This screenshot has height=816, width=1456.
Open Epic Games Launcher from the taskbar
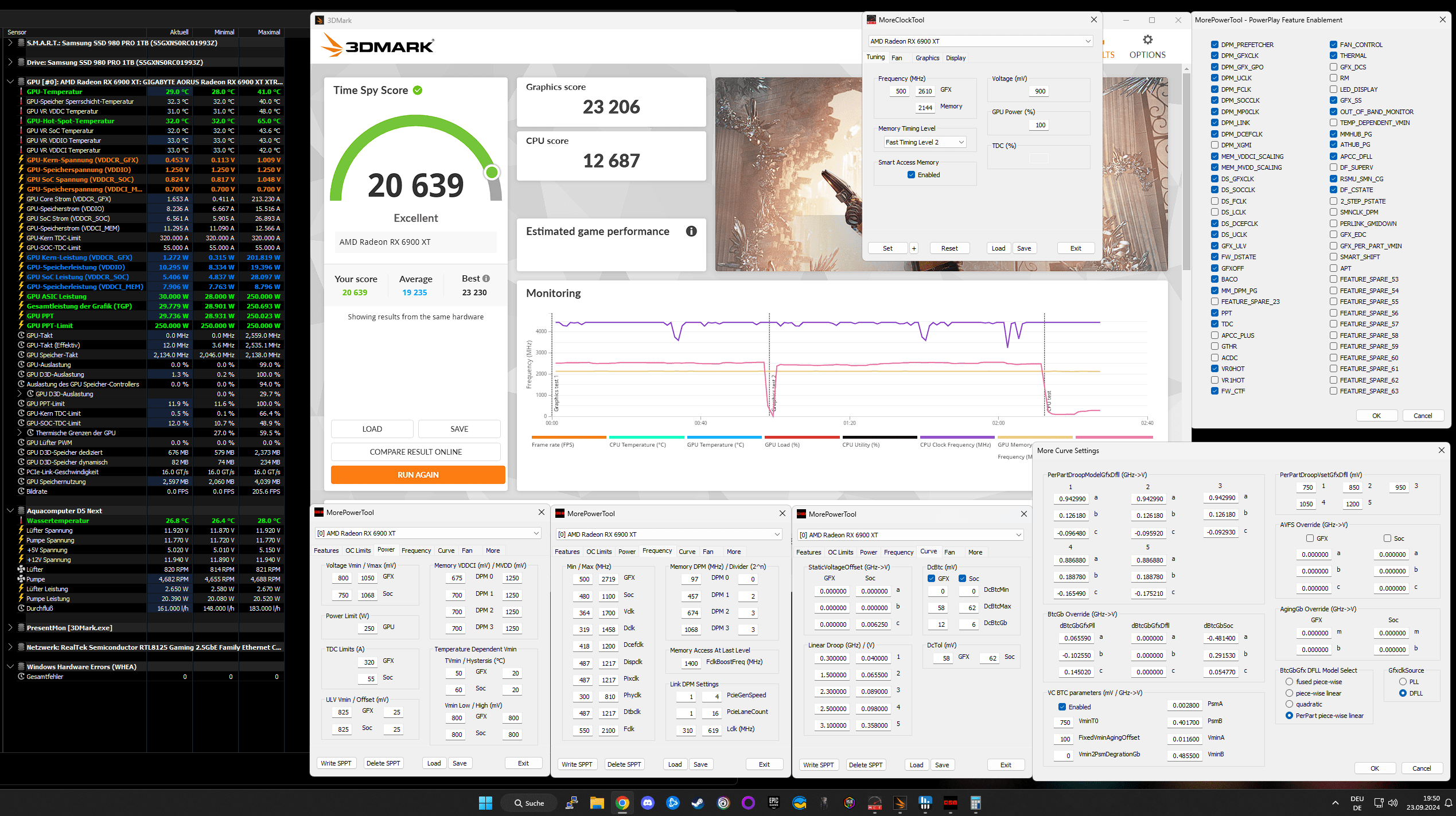click(x=774, y=803)
